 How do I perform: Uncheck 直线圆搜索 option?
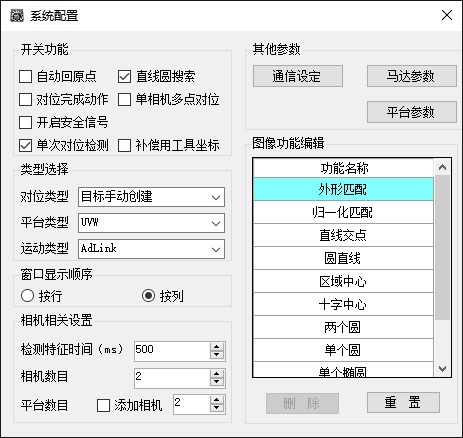point(124,76)
